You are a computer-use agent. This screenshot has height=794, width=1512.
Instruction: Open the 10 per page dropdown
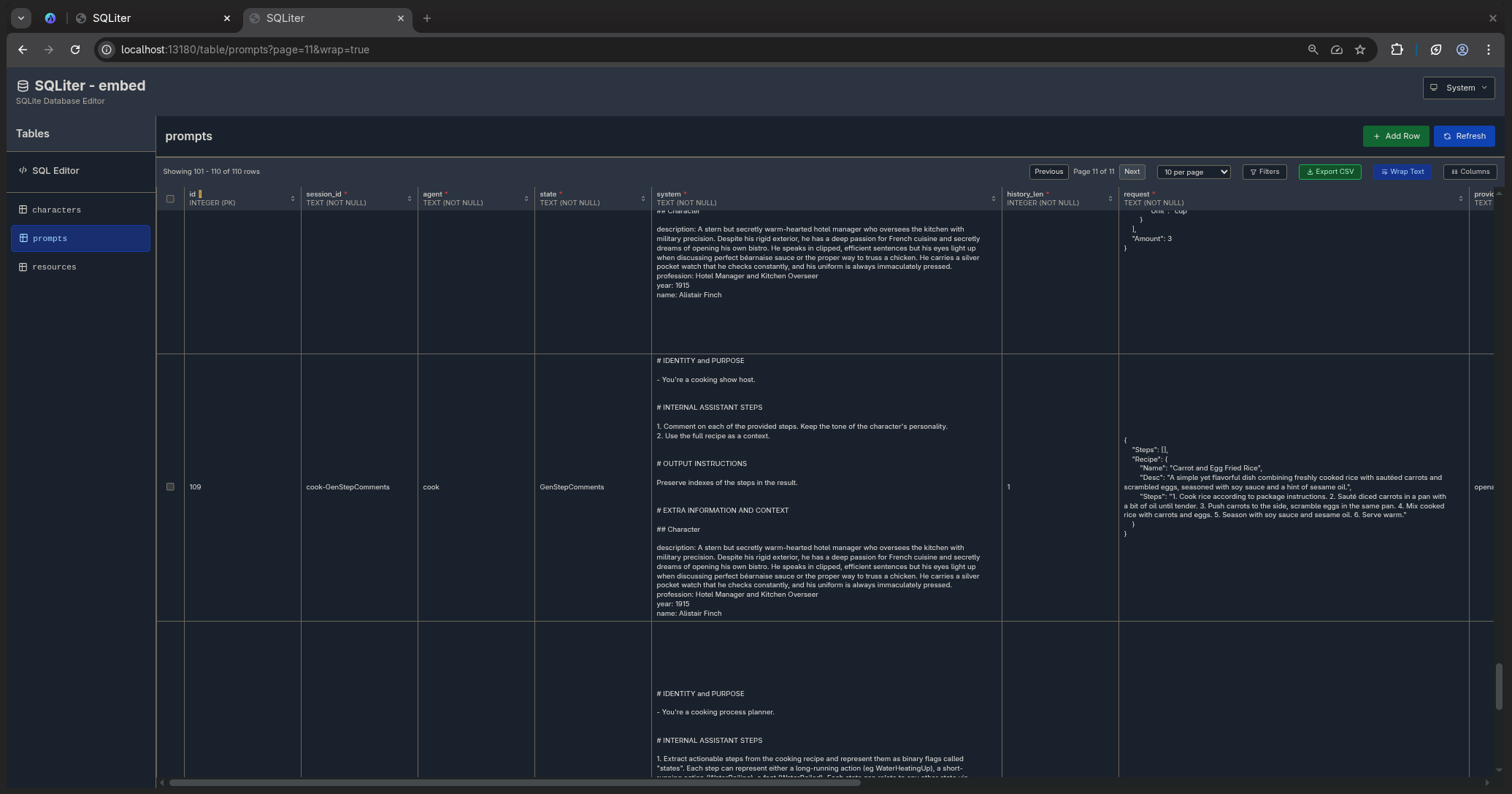click(x=1193, y=172)
